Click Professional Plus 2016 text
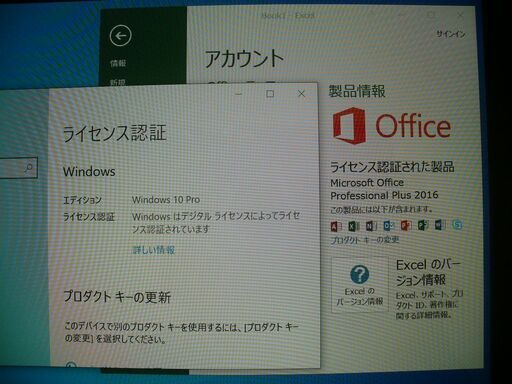The height and width of the screenshot is (384, 512). click(384, 195)
